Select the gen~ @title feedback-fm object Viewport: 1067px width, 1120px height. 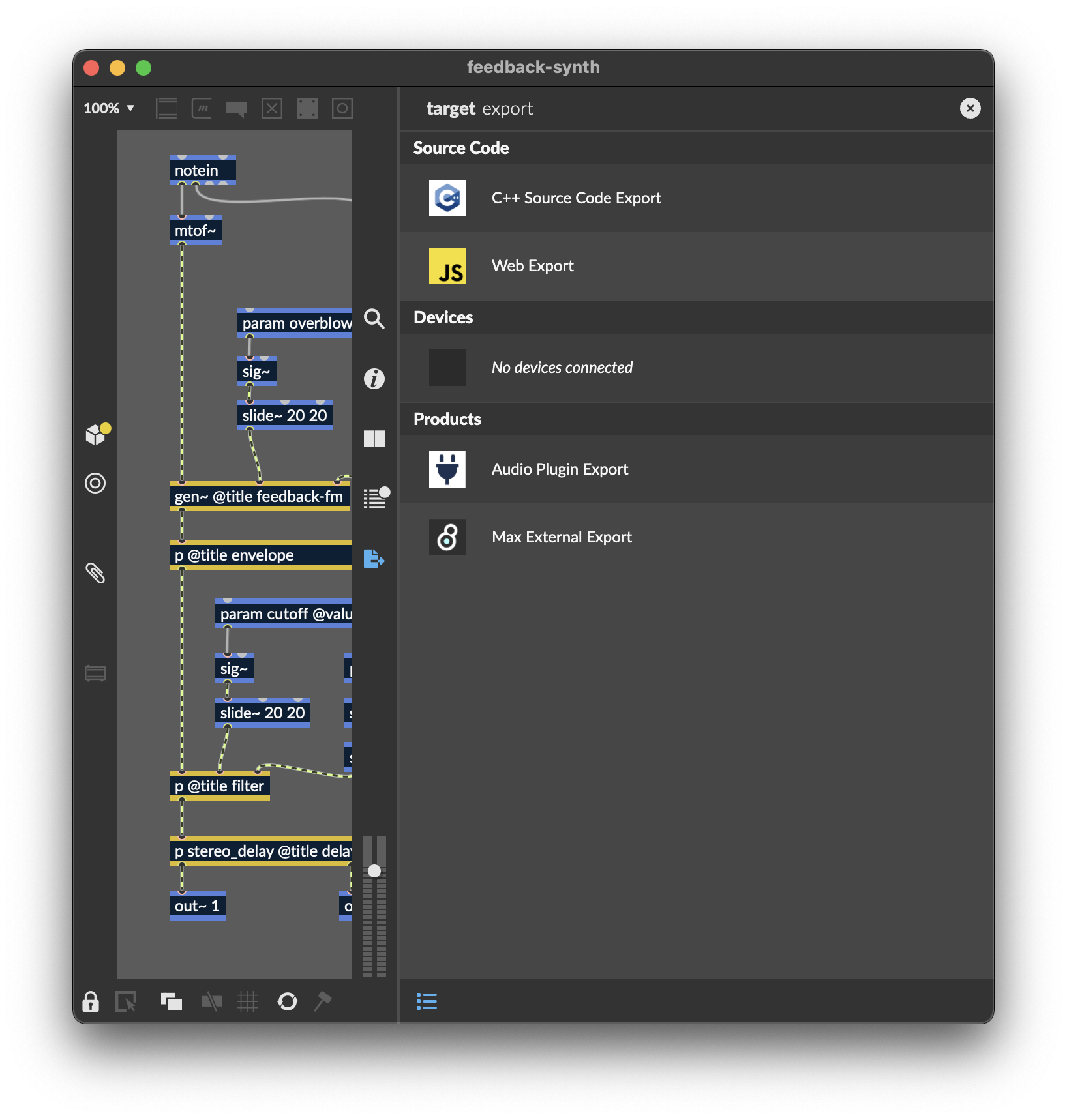[x=259, y=497]
